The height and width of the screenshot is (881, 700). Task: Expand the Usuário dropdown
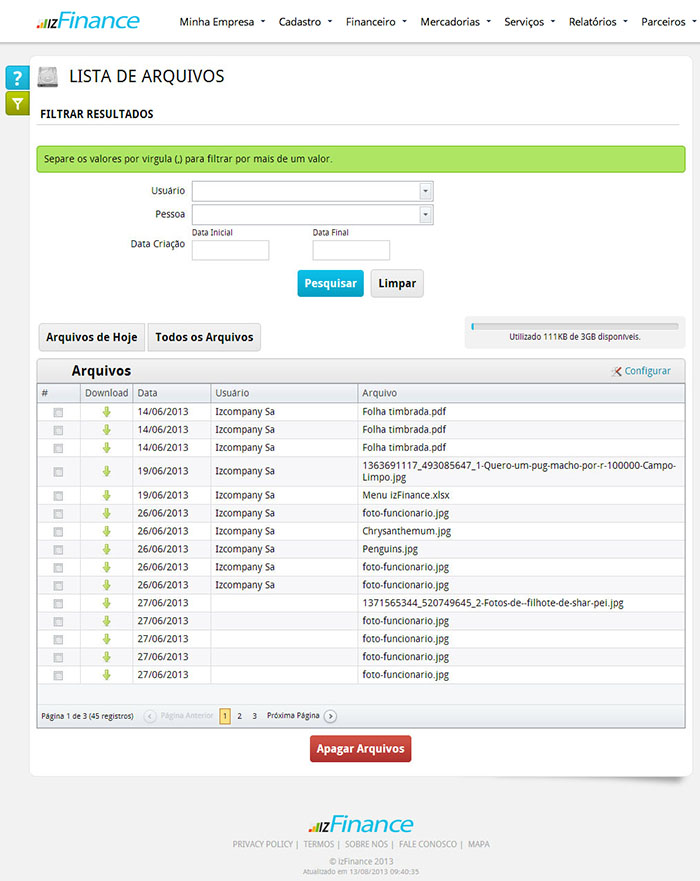425,191
